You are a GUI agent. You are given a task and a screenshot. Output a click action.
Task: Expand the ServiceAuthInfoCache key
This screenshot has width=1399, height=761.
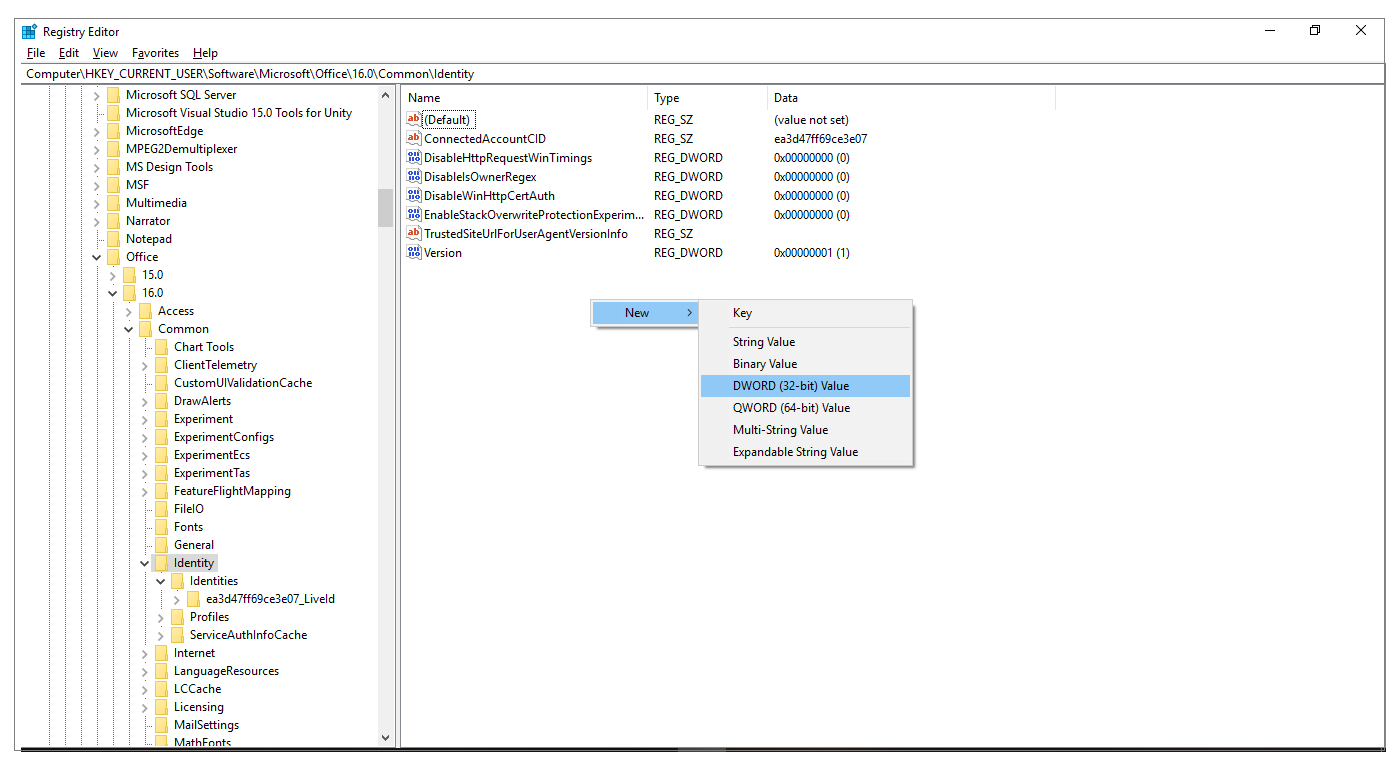pos(161,635)
